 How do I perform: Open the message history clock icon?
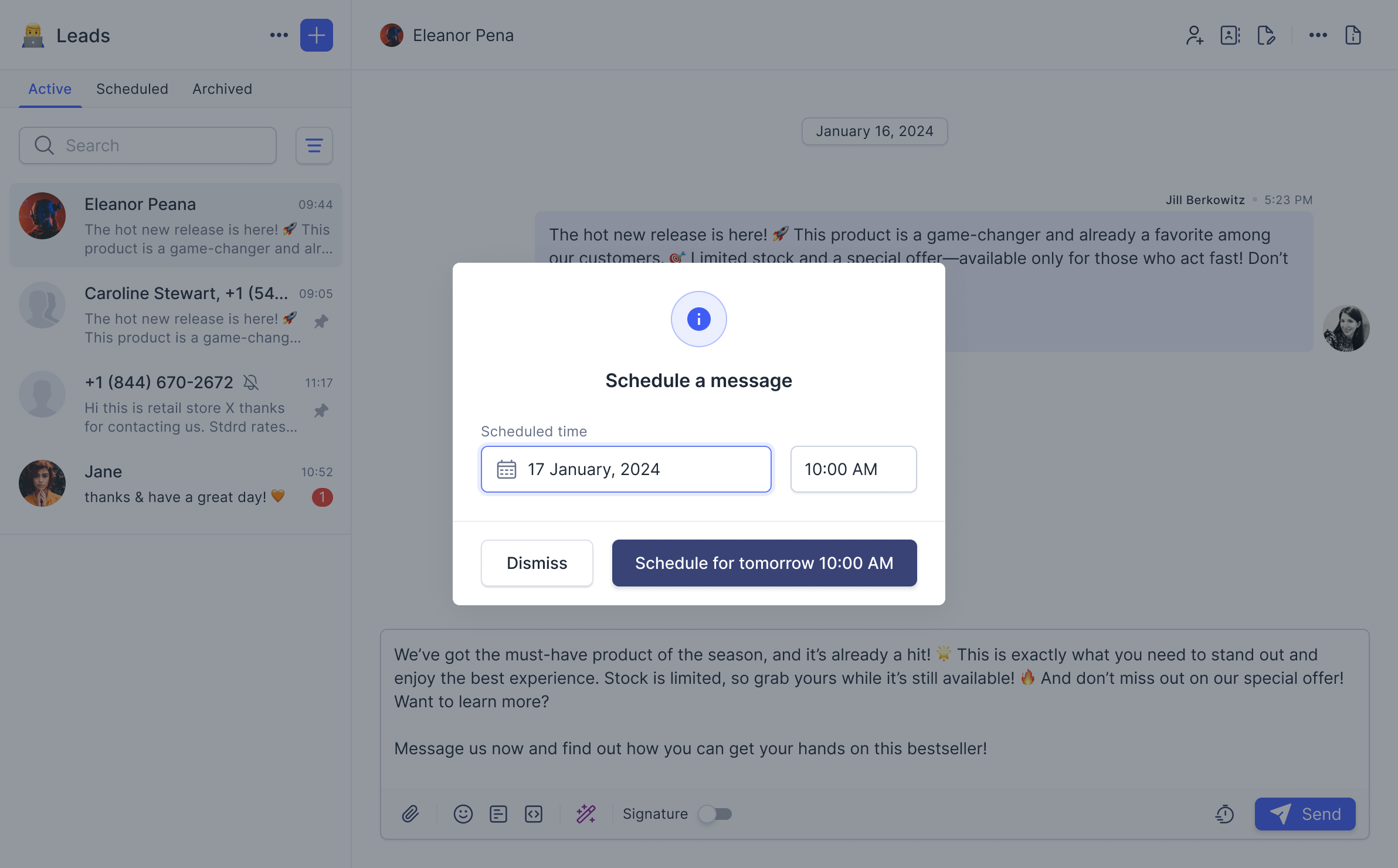(x=1225, y=814)
